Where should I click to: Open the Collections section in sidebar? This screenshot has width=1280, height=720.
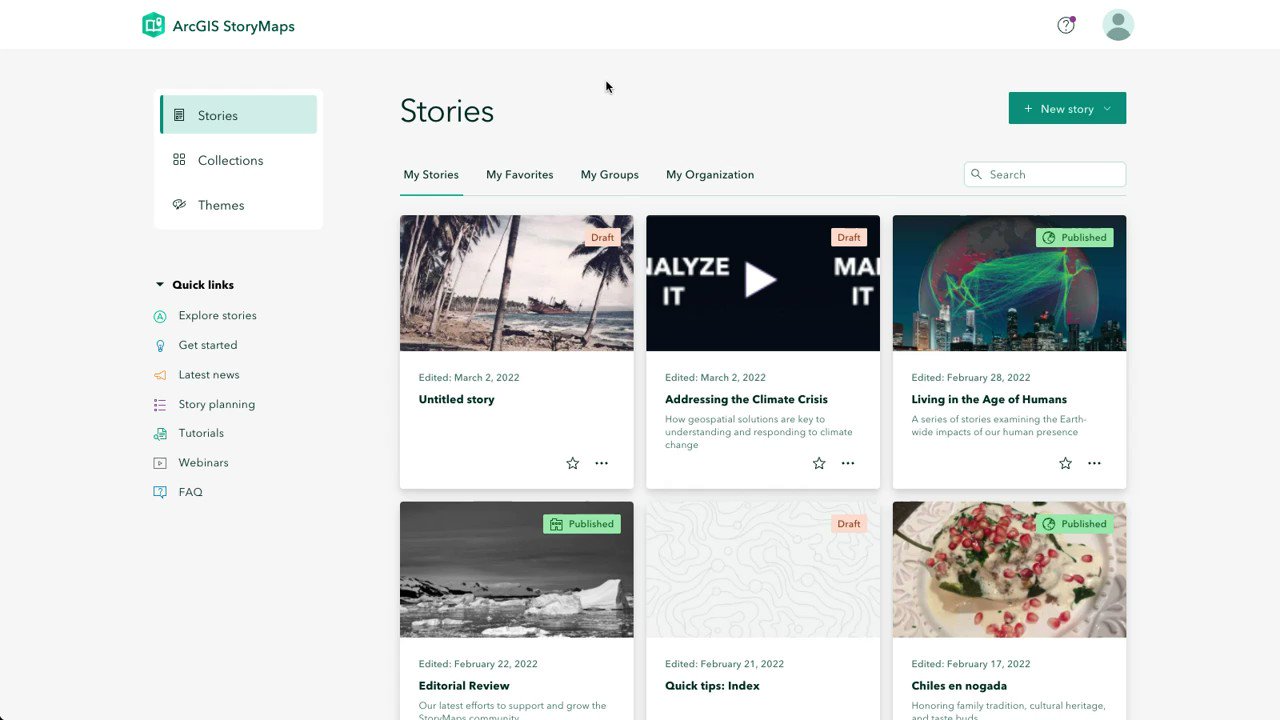(x=230, y=160)
